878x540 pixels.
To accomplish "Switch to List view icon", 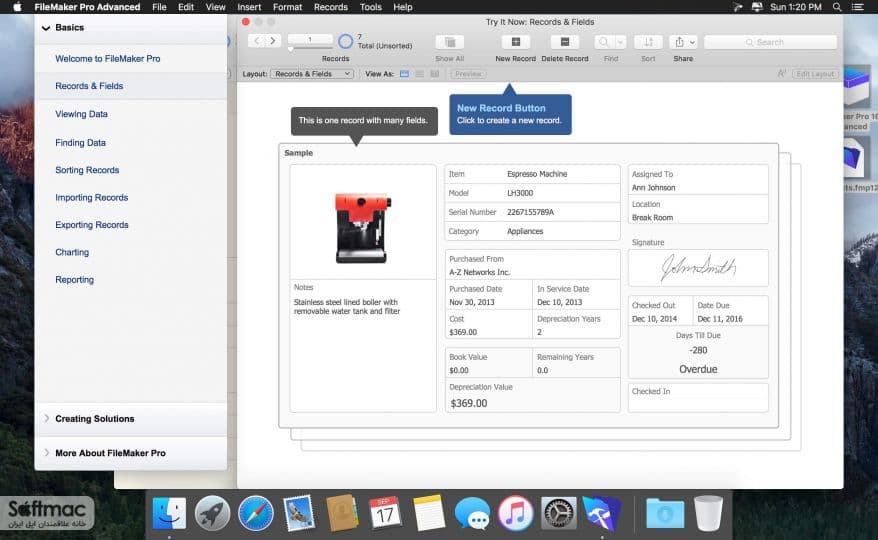I will (419, 74).
